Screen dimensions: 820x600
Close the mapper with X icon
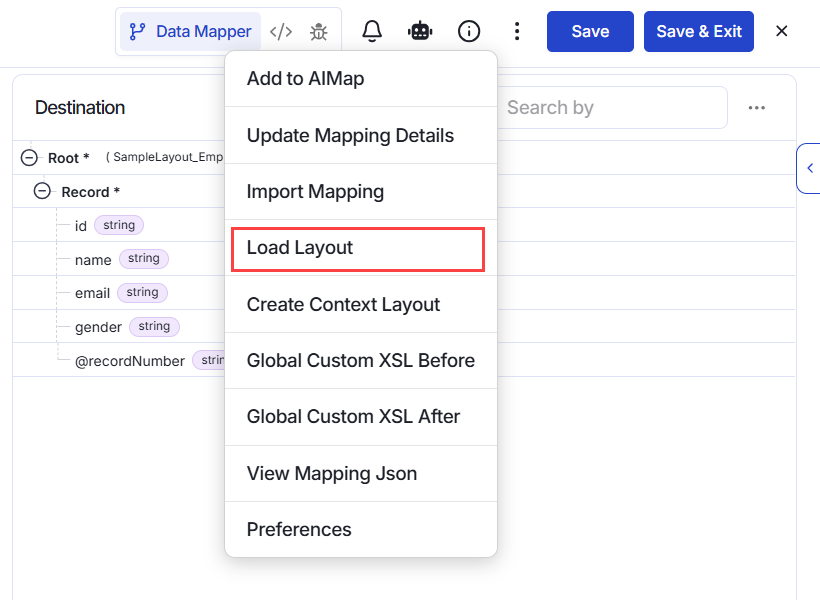(x=782, y=31)
